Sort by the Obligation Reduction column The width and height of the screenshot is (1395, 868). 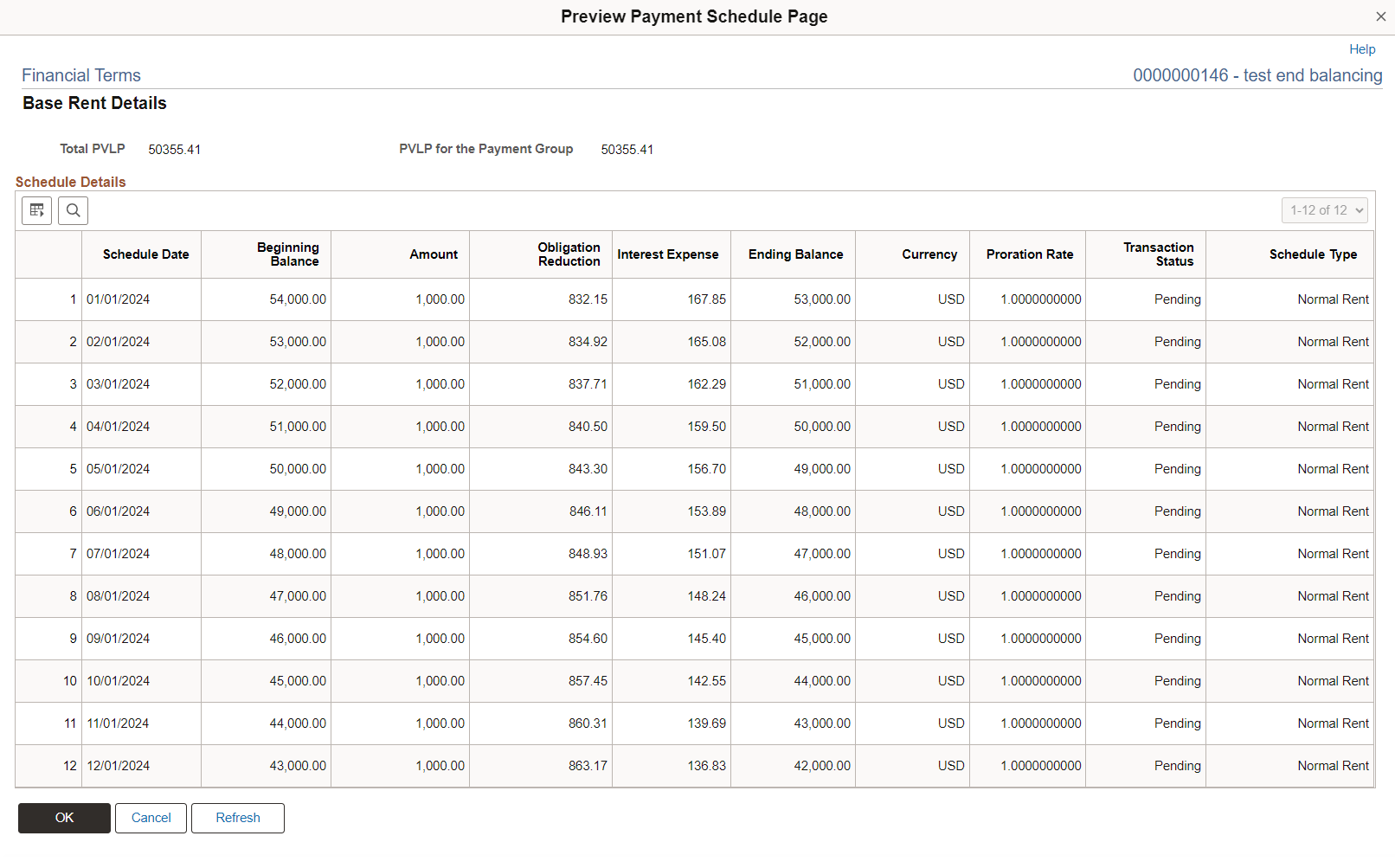coord(569,254)
